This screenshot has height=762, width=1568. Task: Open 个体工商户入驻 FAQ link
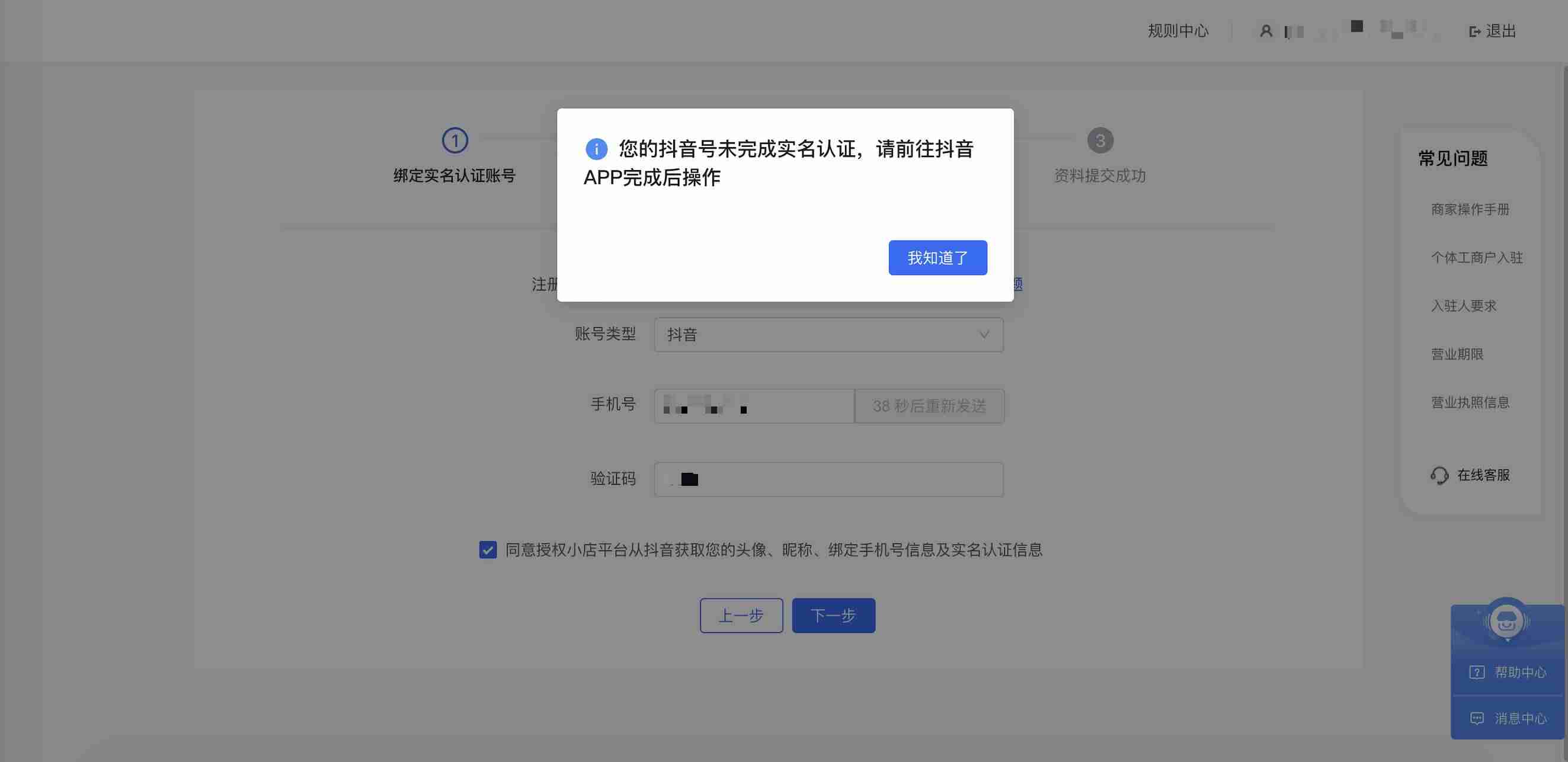tap(1477, 257)
